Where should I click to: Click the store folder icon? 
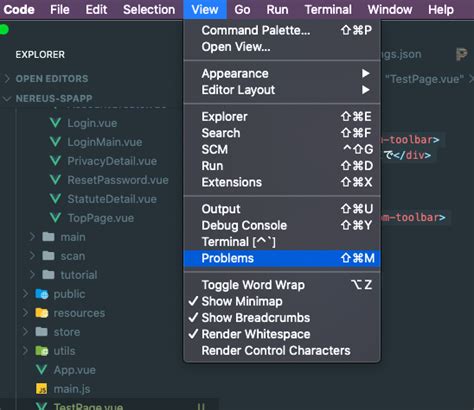coord(42,332)
